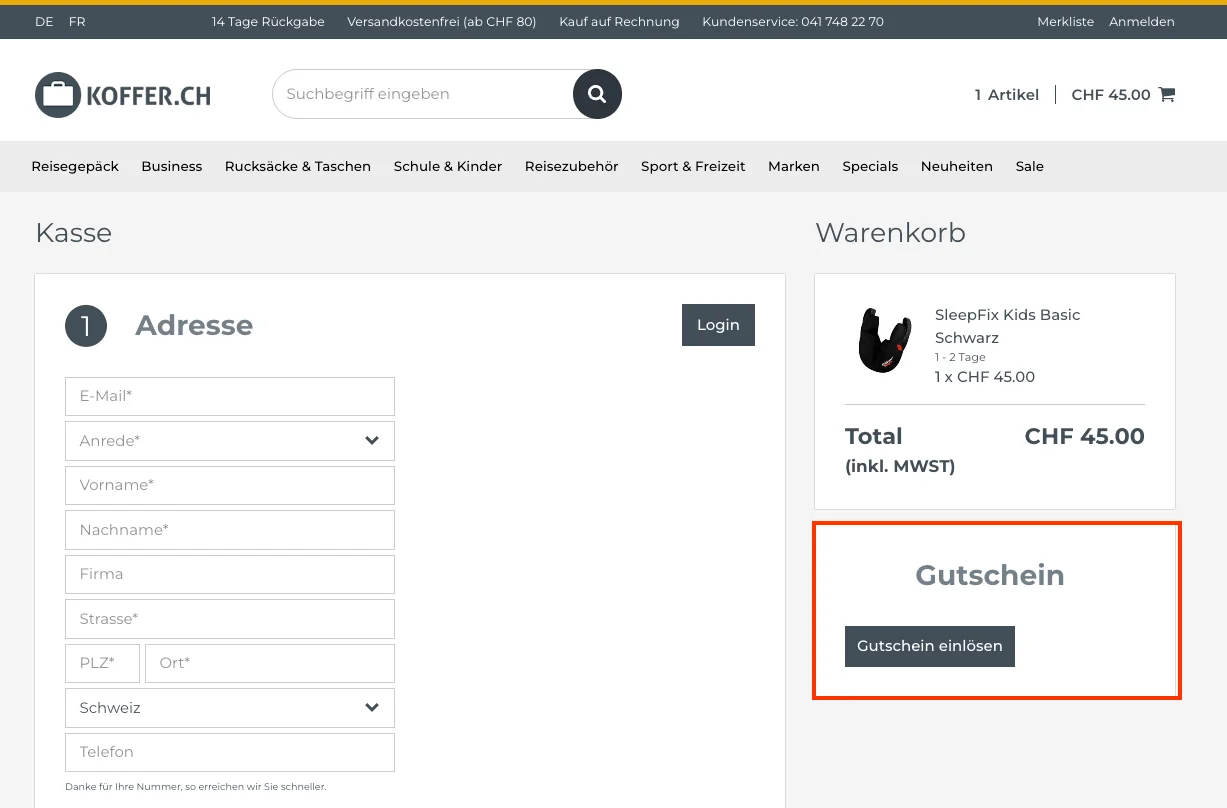The height and width of the screenshot is (808, 1227).
Task: Switch language to DE
Action: (44, 21)
